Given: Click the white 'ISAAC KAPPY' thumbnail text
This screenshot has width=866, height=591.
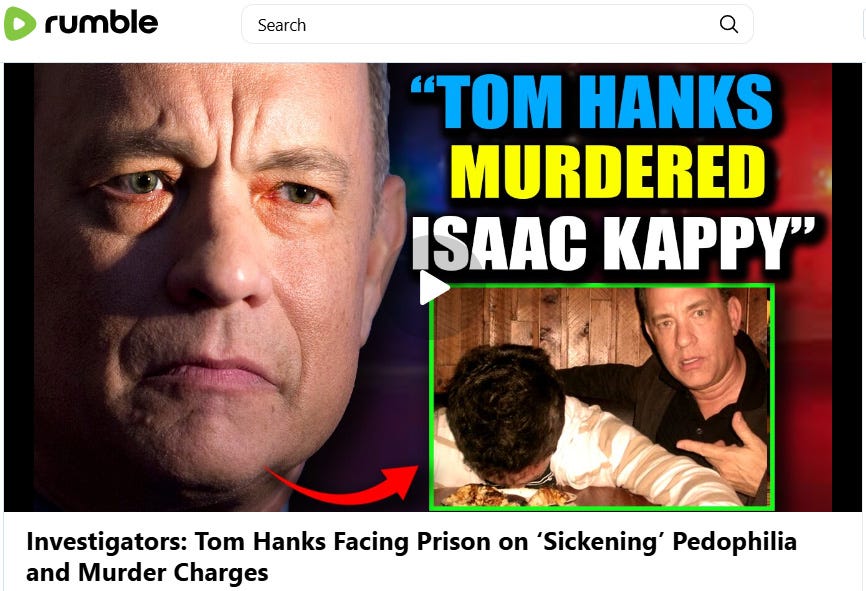Looking at the screenshot, I should point(614,242).
